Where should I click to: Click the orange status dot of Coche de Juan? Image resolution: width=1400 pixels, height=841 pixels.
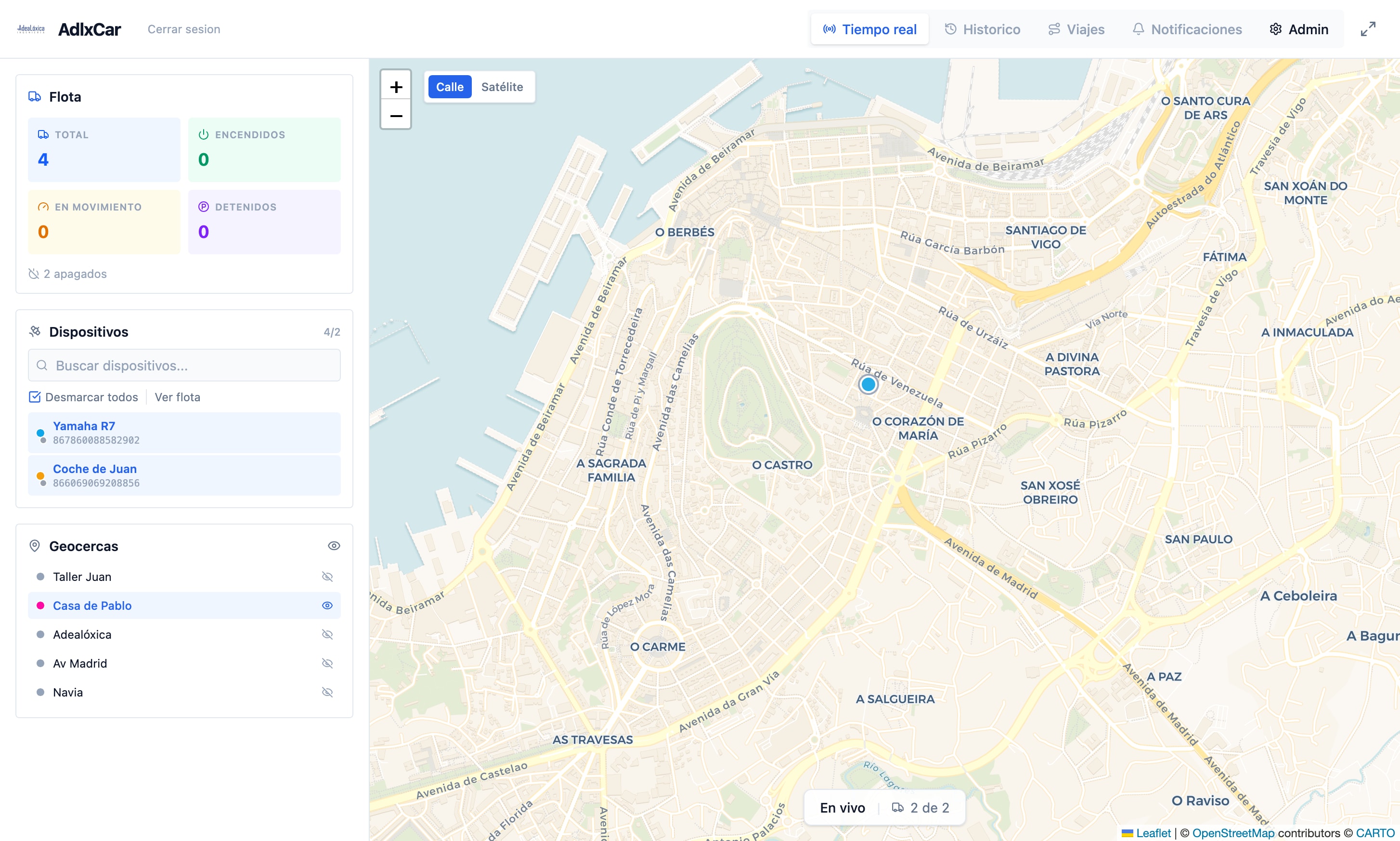(40, 475)
